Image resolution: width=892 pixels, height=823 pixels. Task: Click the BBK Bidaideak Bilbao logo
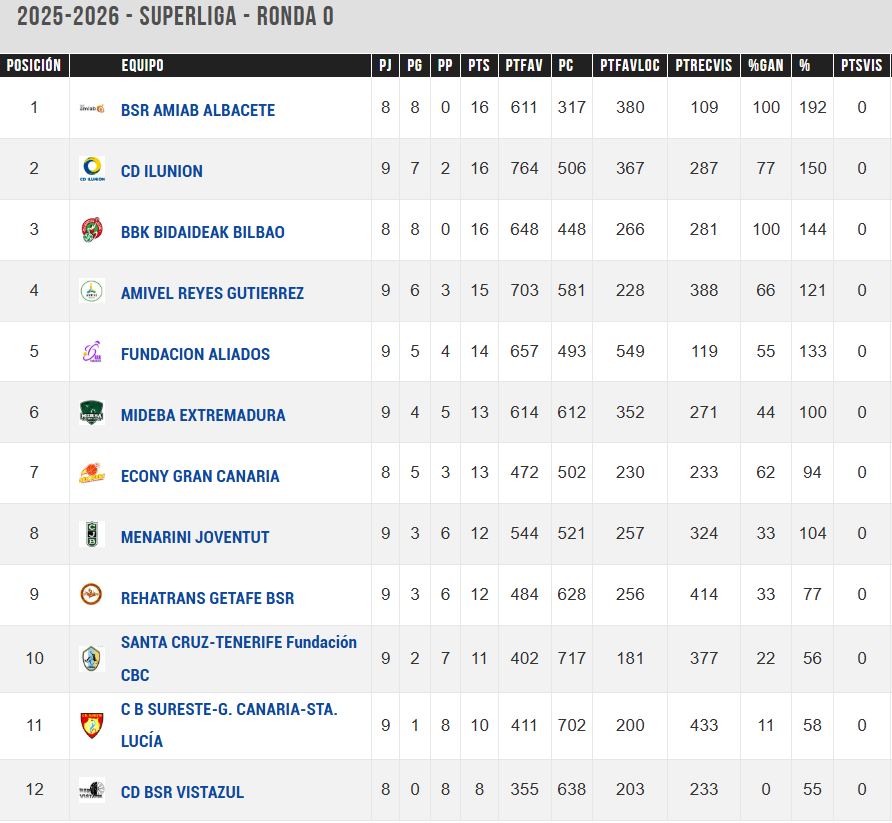click(92, 230)
